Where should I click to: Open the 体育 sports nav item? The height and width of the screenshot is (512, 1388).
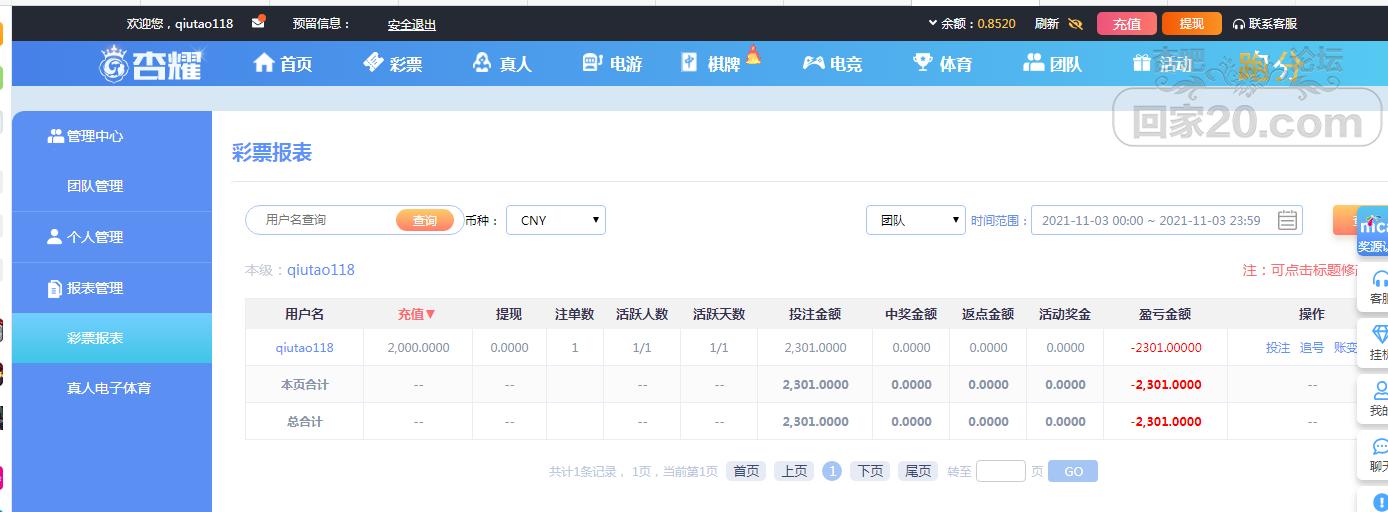pos(942,63)
